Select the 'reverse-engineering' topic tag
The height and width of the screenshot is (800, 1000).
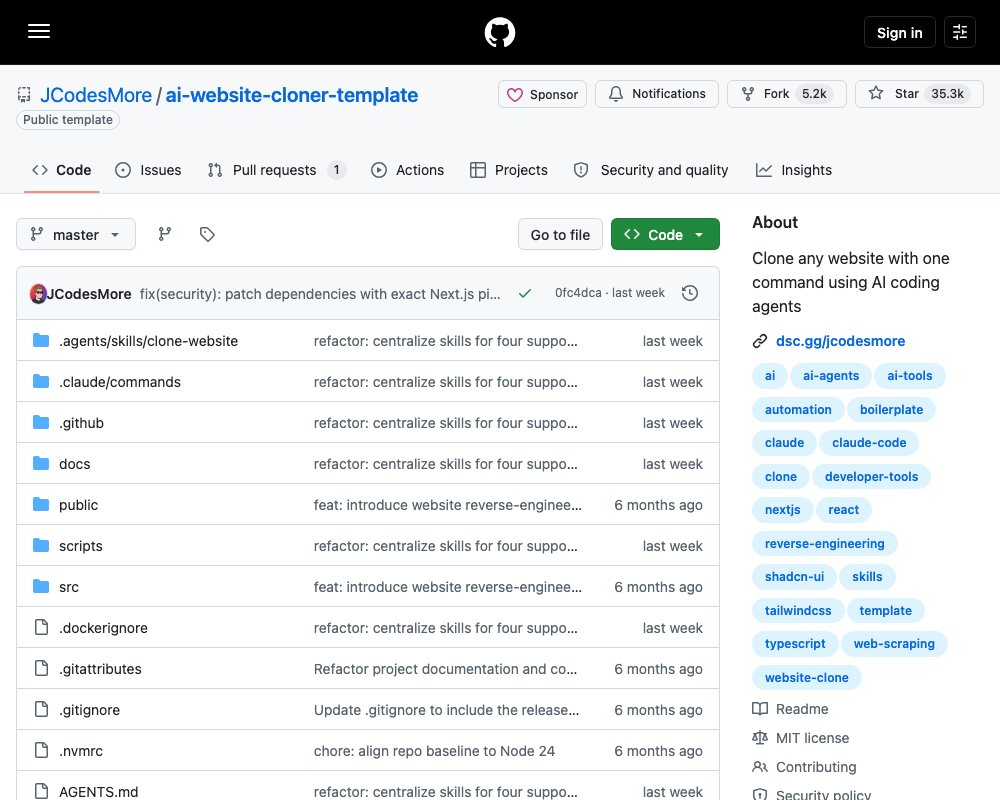825,544
